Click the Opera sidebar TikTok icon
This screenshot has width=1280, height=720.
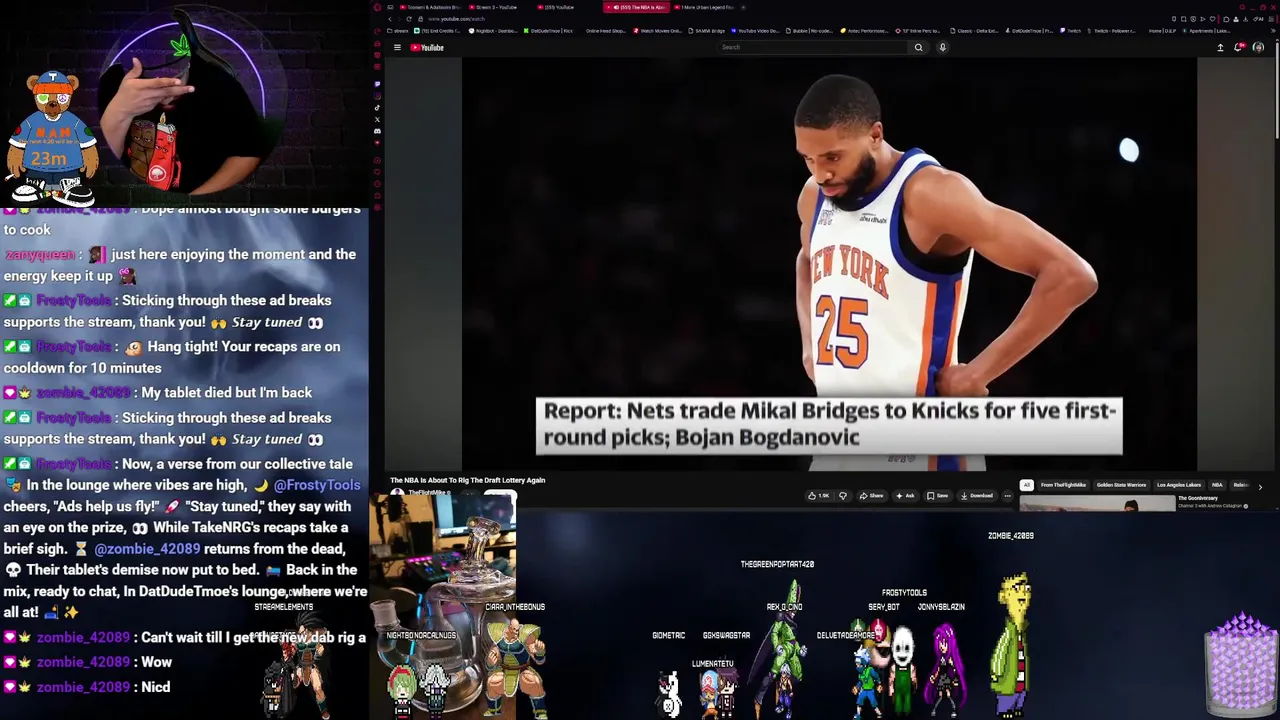pos(377,108)
